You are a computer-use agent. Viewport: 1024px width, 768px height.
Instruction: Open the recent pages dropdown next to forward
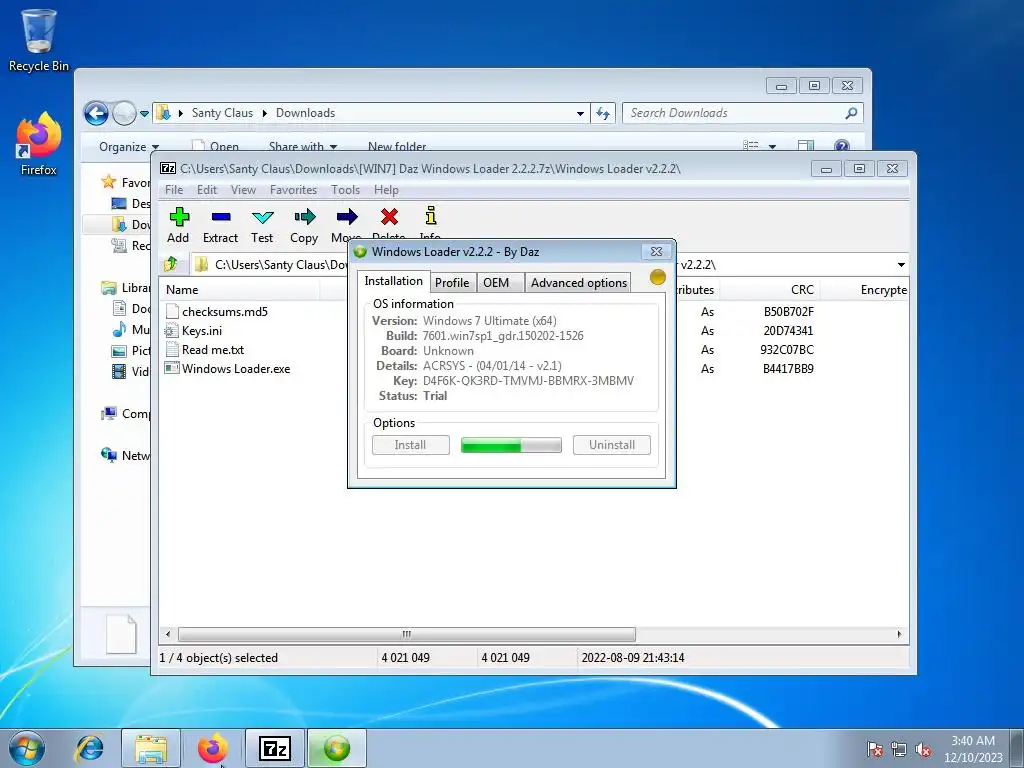pyautogui.click(x=144, y=114)
